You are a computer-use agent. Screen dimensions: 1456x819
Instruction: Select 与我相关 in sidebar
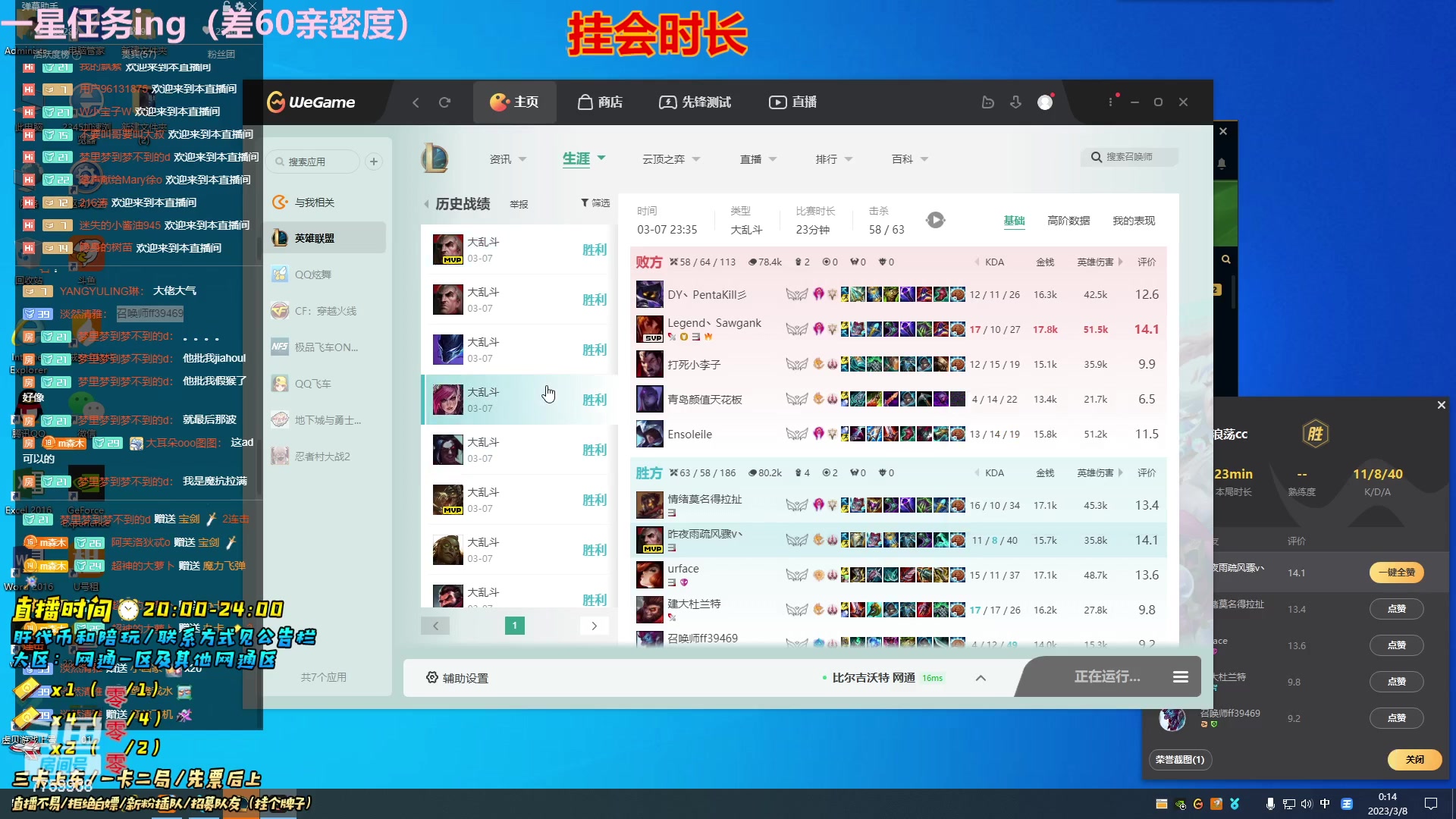pyautogui.click(x=325, y=202)
